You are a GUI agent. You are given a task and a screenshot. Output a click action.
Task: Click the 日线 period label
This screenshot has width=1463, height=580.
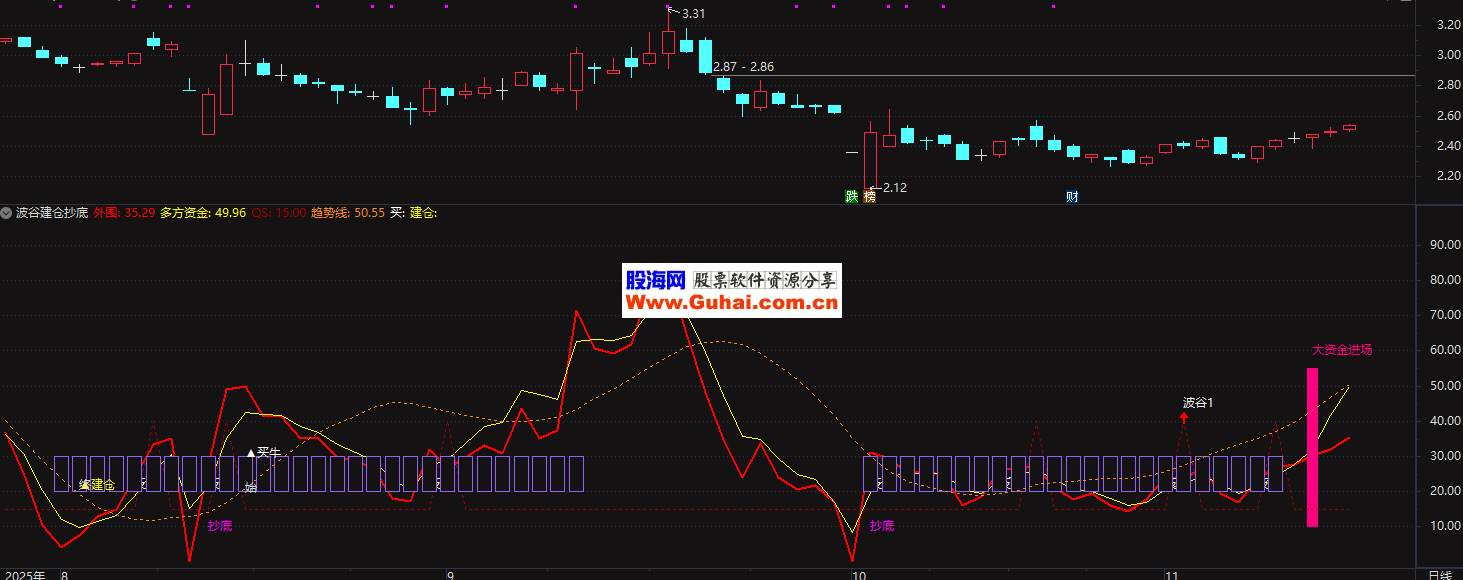pos(1439,575)
